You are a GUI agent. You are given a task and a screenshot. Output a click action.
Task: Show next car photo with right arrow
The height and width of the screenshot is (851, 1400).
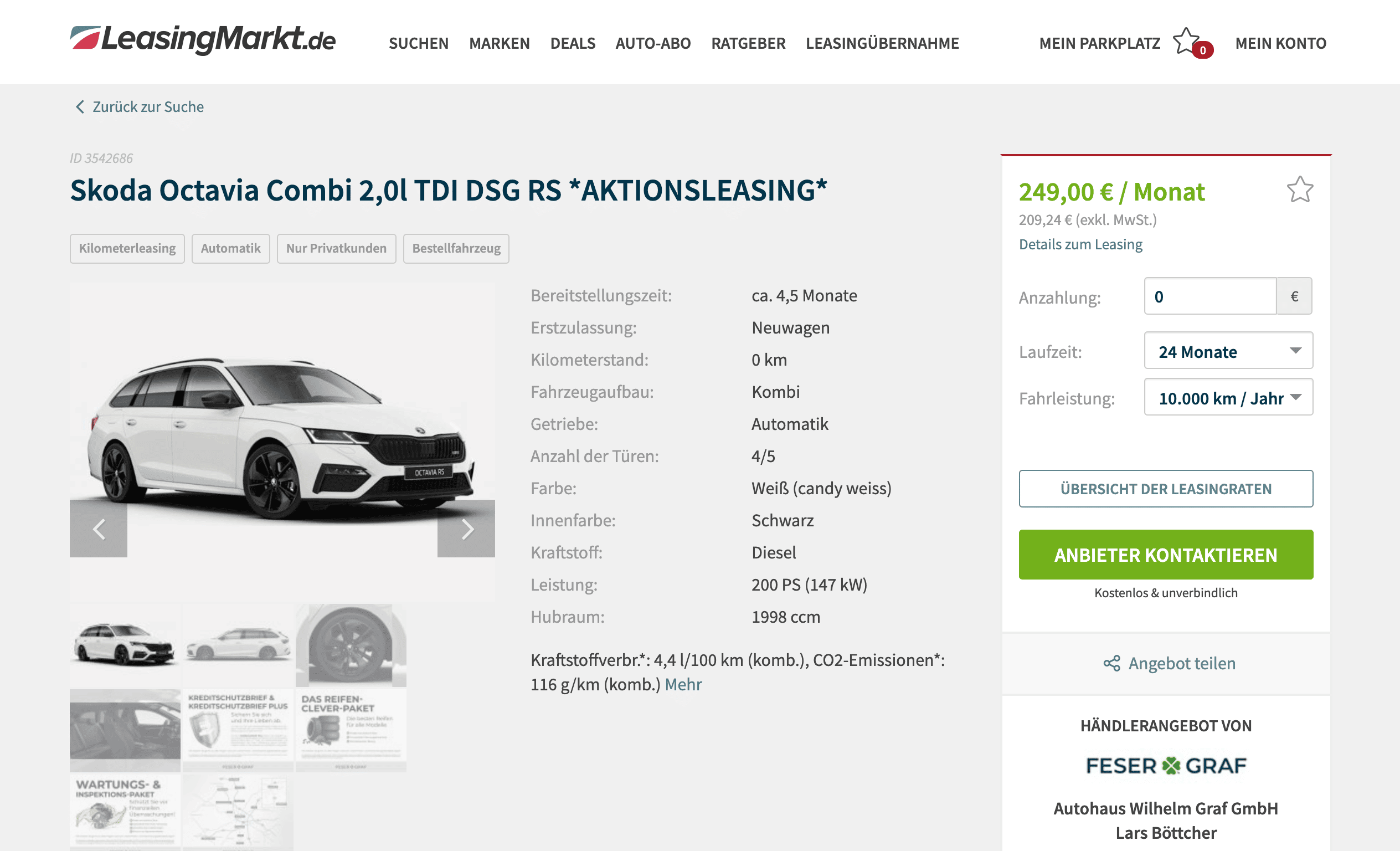pyautogui.click(x=466, y=529)
